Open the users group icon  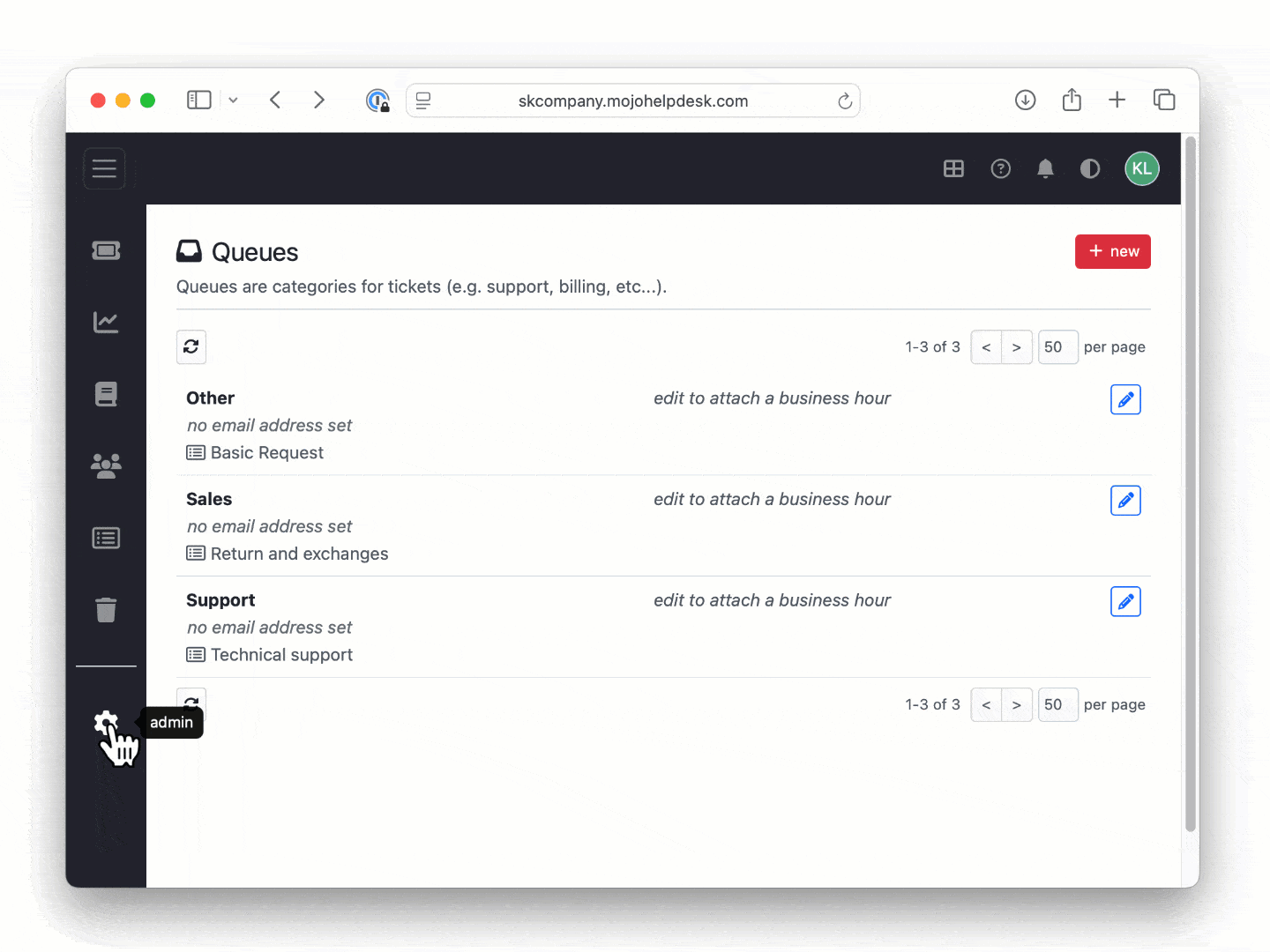[x=106, y=465]
